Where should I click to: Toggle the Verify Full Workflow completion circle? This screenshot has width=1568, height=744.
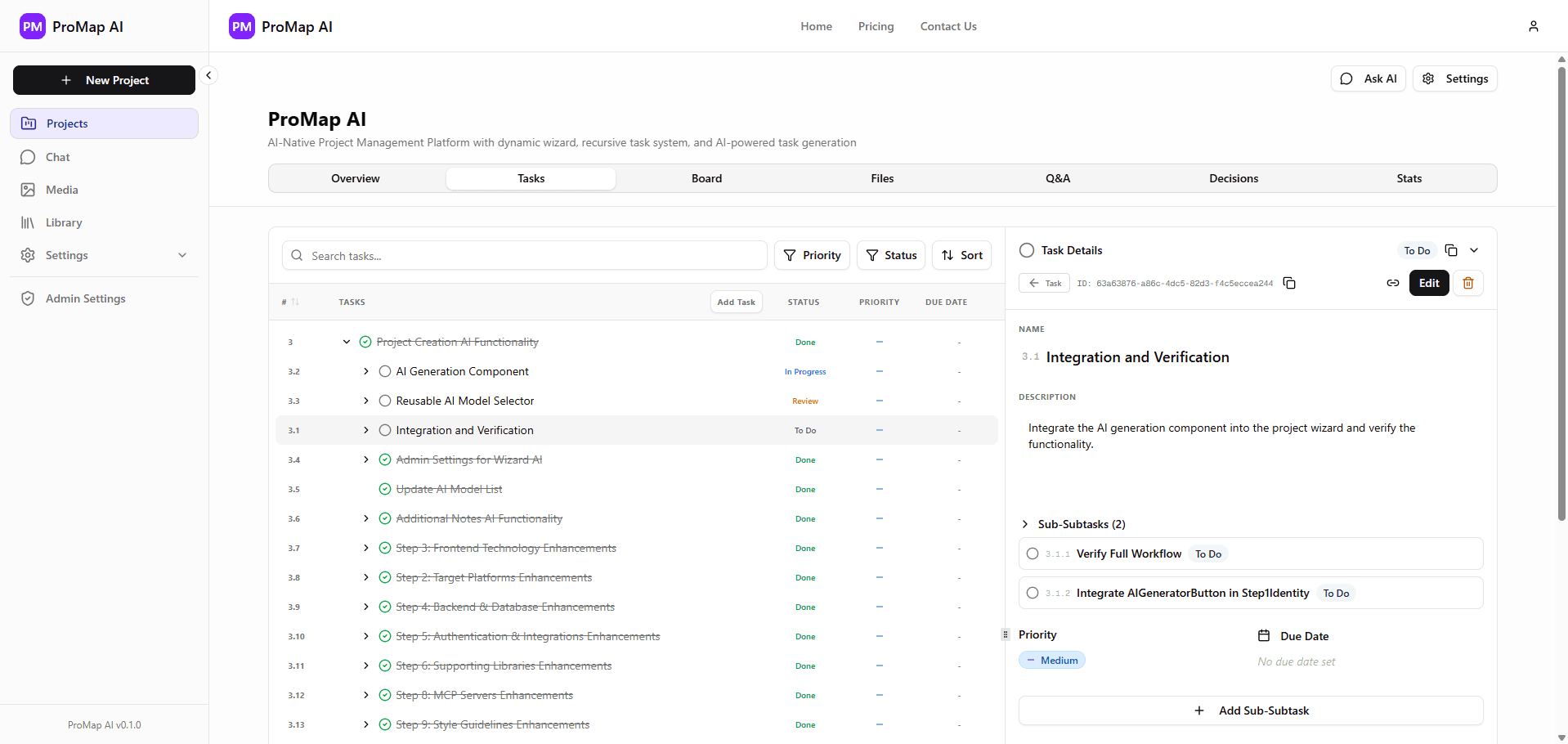tap(1033, 554)
